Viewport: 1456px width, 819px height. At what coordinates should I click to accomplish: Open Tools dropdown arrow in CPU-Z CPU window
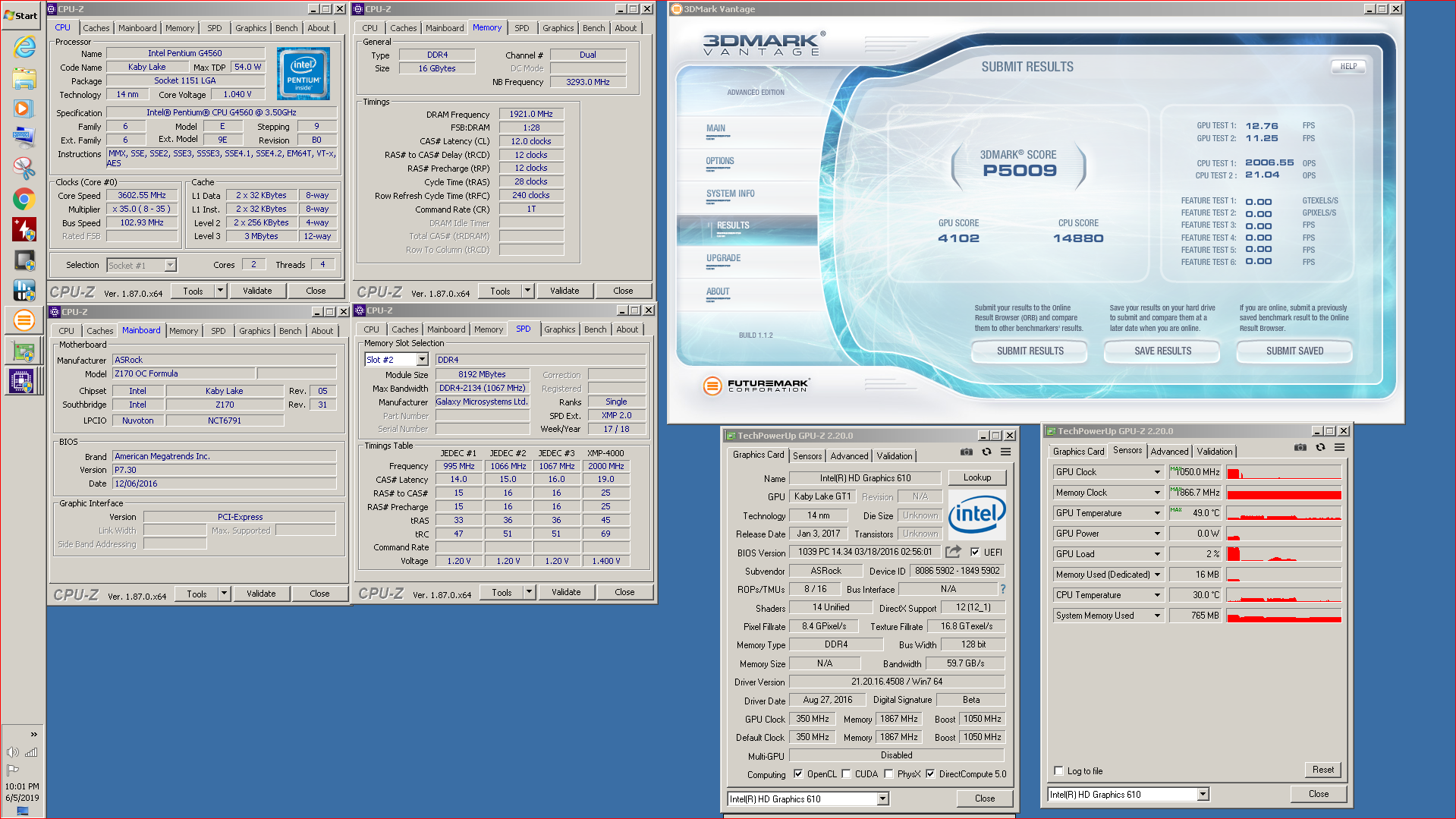pyautogui.click(x=220, y=291)
